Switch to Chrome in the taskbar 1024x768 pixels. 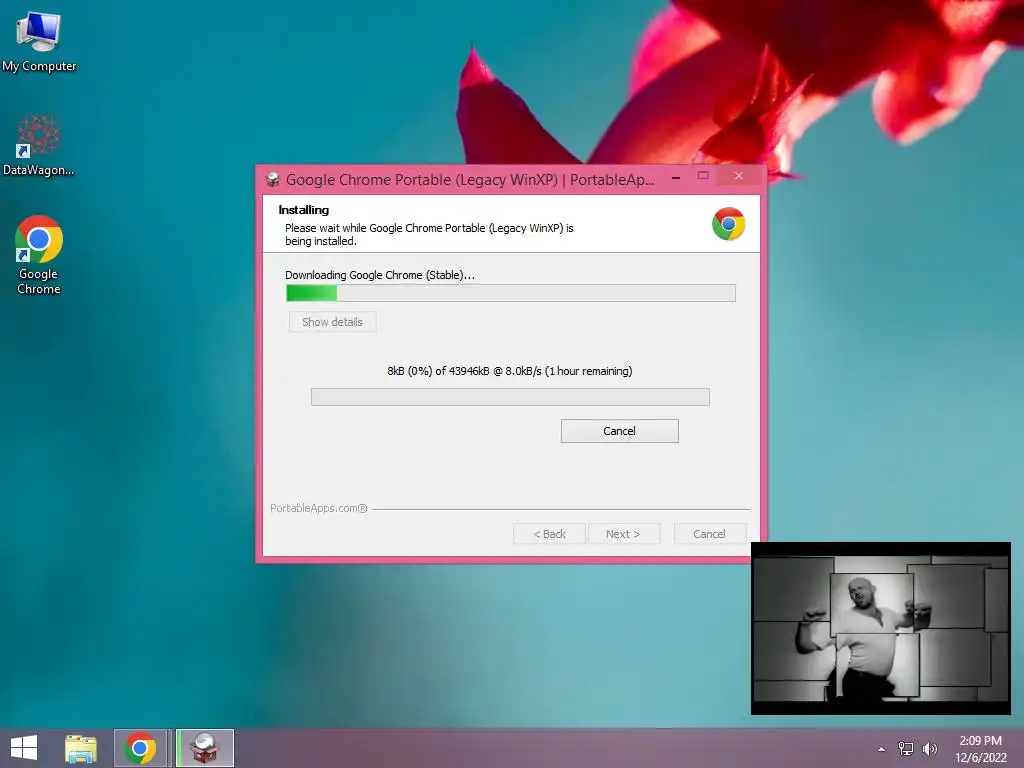coord(140,748)
